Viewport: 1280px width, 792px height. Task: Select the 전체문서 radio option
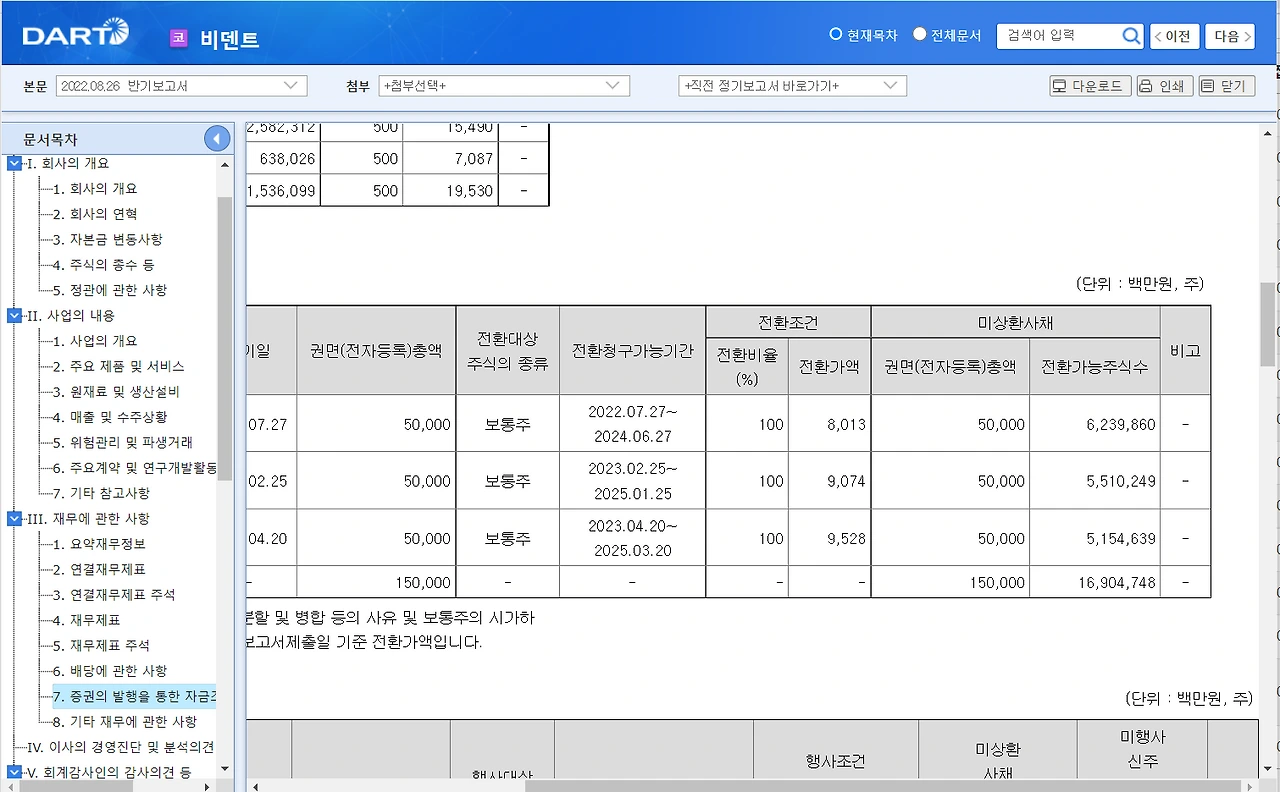tap(920, 34)
